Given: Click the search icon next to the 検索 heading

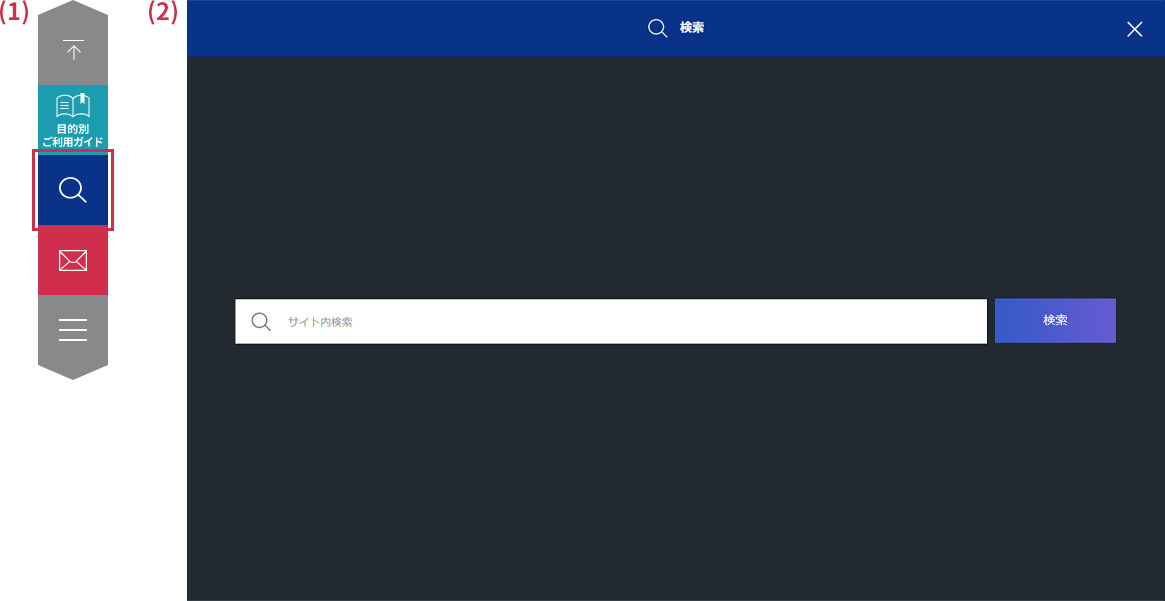Looking at the screenshot, I should click(657, 28).
